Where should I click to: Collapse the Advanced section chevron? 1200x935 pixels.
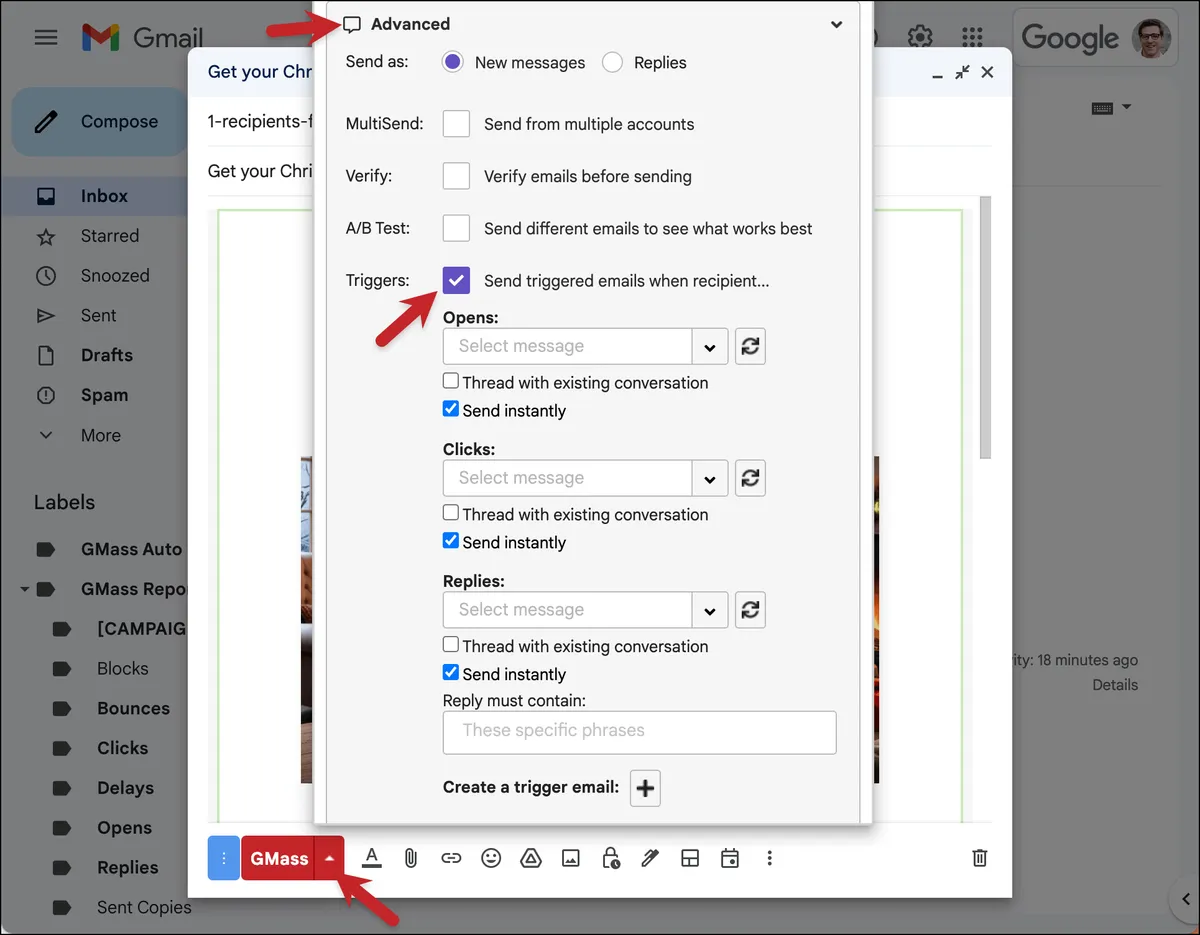pyautogui.click(x=837, y=25)
